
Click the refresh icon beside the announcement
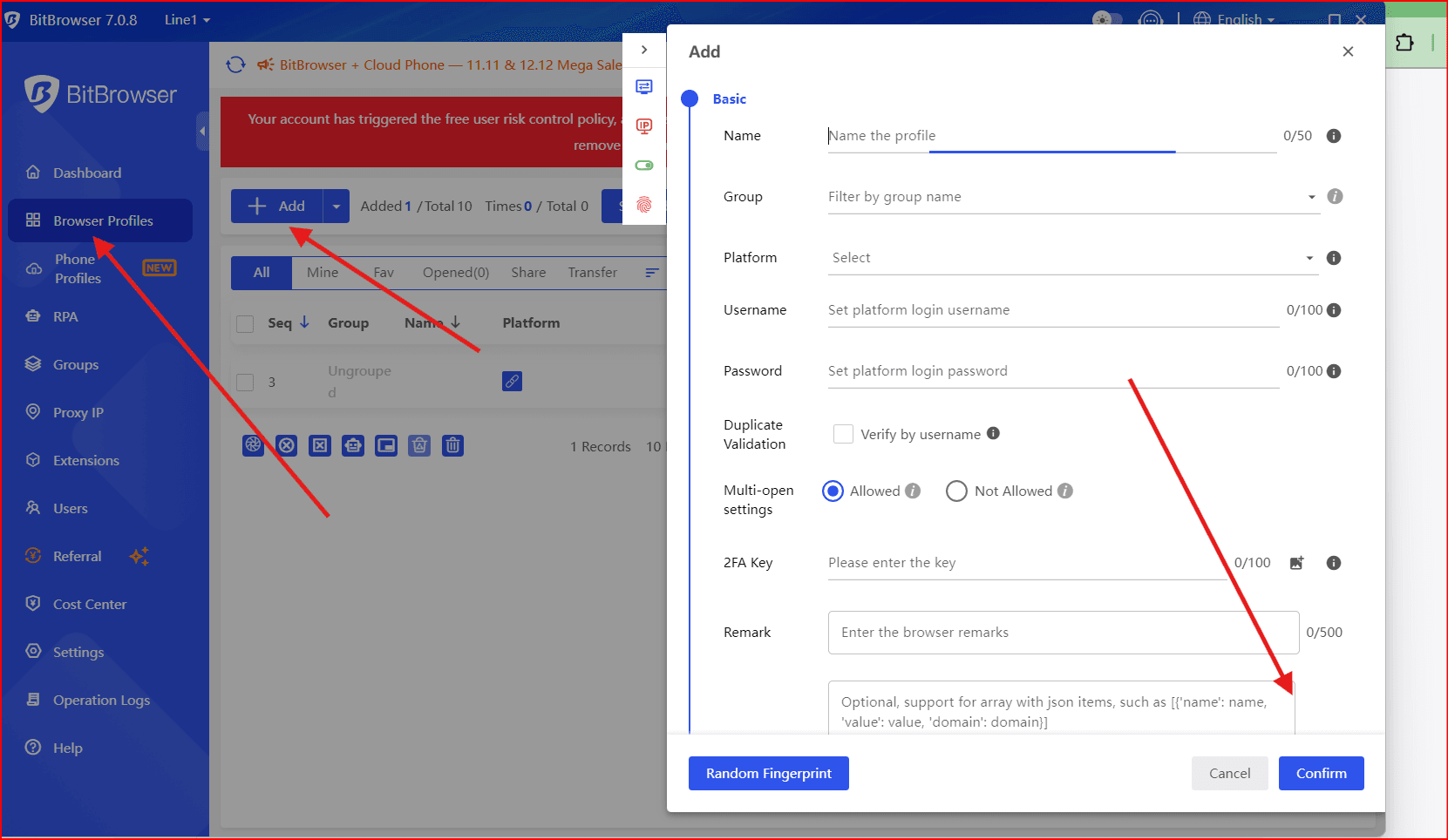[235, 65]
